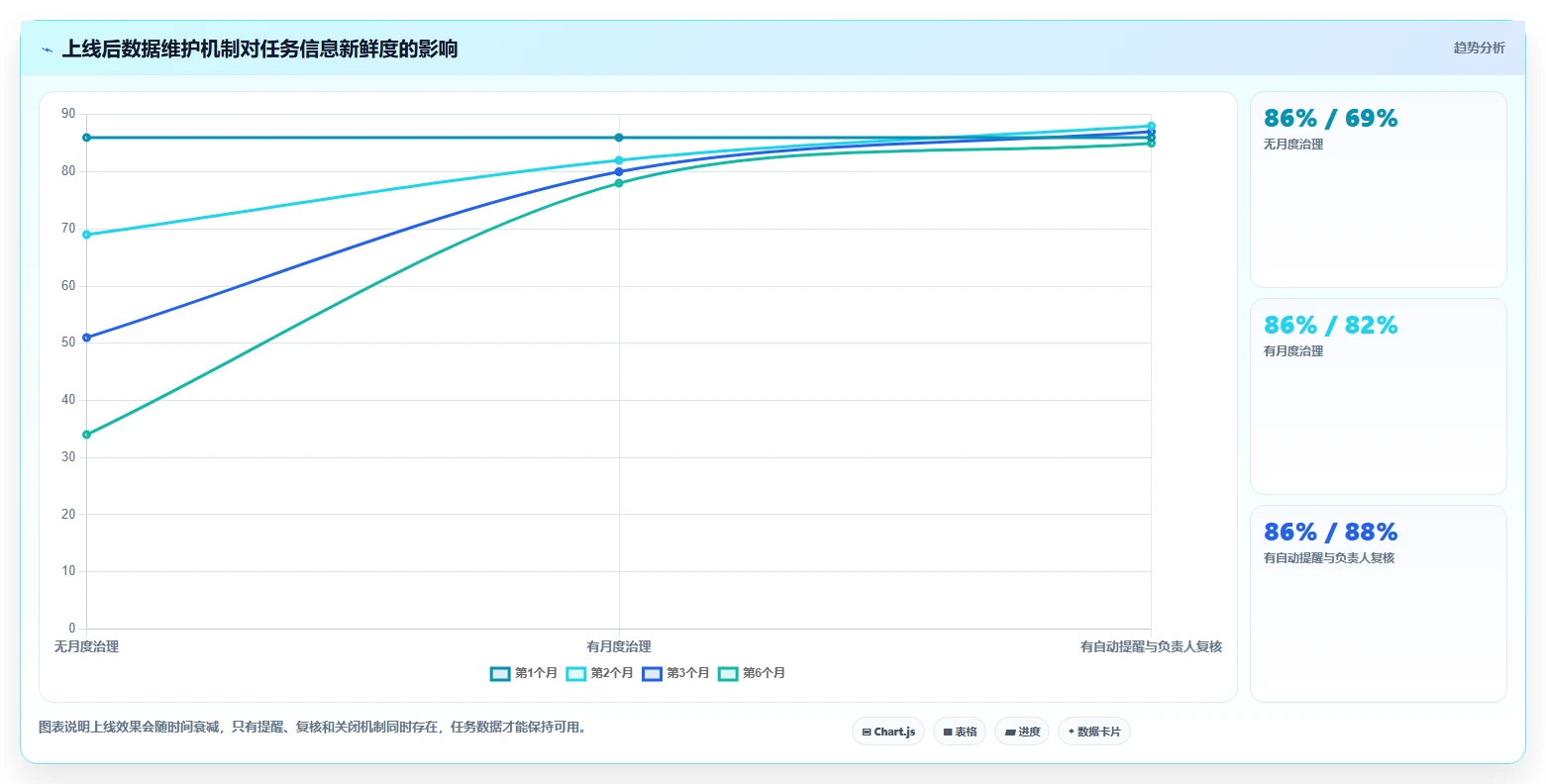1546x784 pixels.
Task: Click the 第1个月 data point at 无月度治理
Action: pos(87,138)
